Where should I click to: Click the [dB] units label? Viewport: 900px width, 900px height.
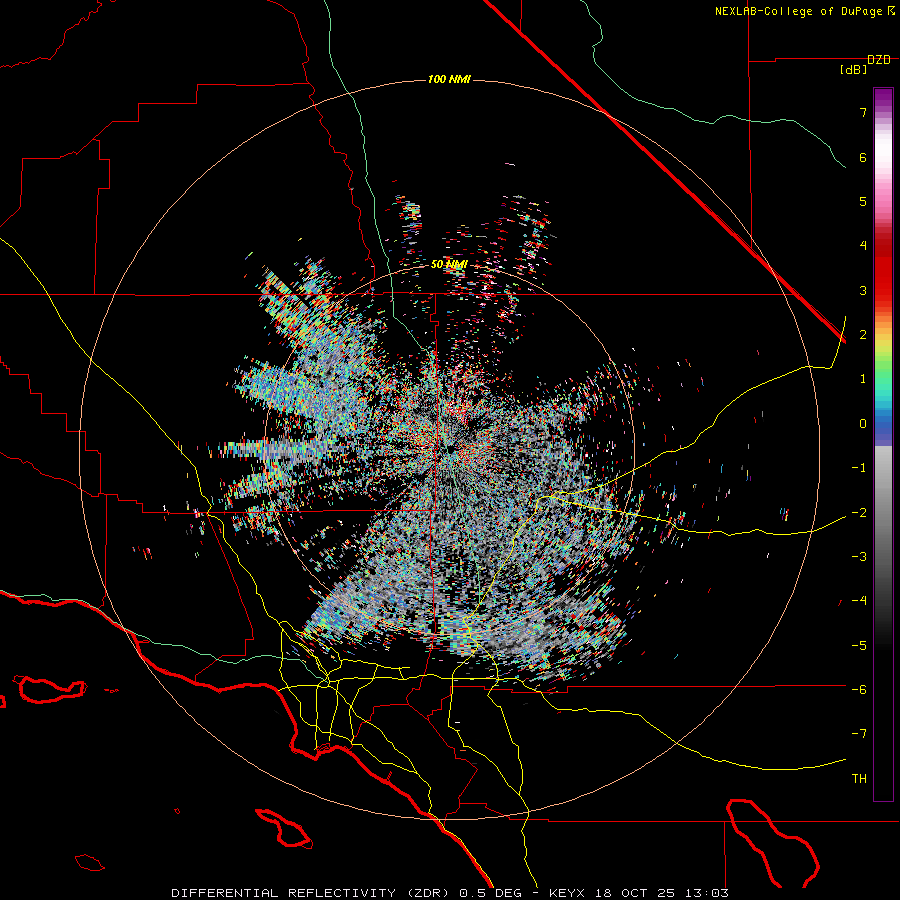coord(853,70)
